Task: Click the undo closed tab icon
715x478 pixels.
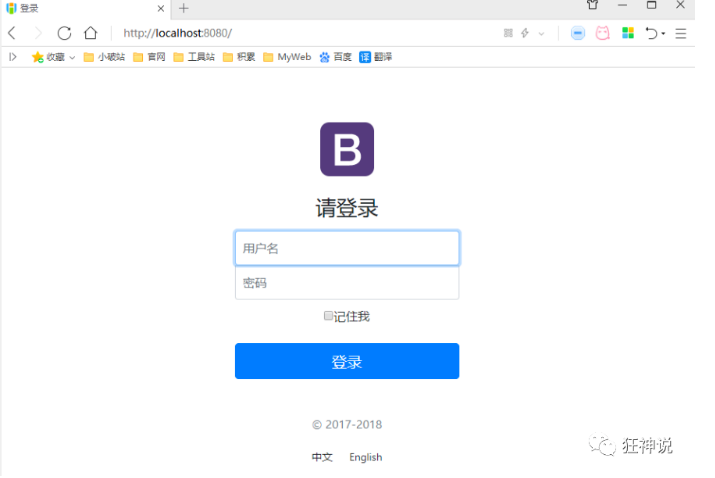Action: point(651,33)
